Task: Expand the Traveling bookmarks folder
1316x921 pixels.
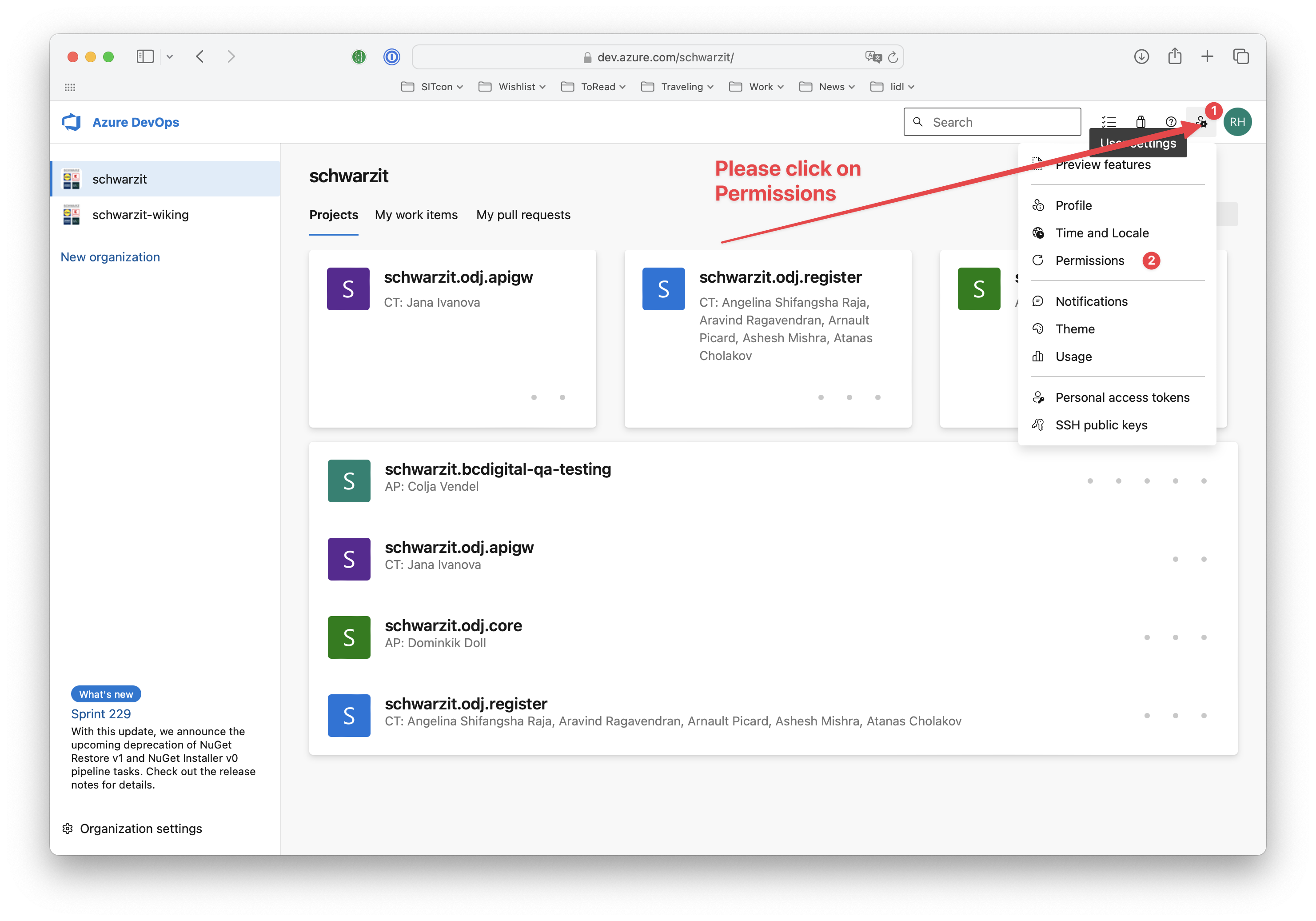Action: point(677,87)
